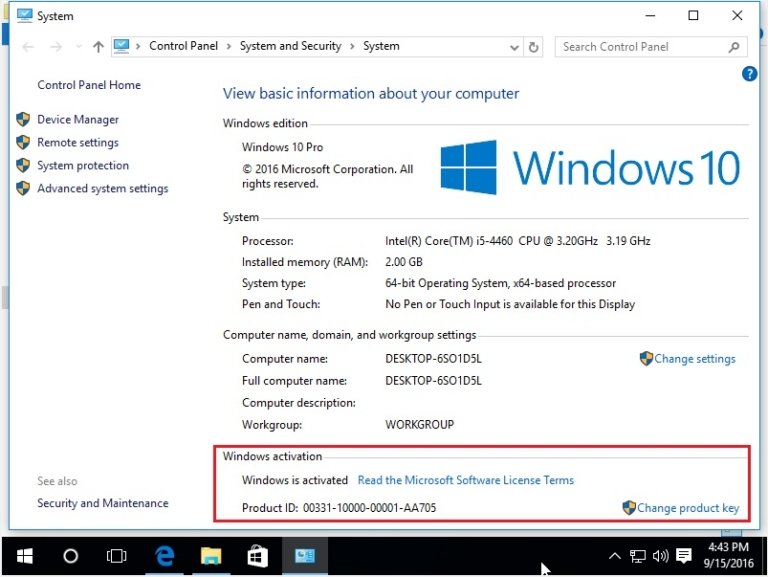The height and width of the screenshot is (577, 768).
Task: Click the Change product key link
Action: 688,508
